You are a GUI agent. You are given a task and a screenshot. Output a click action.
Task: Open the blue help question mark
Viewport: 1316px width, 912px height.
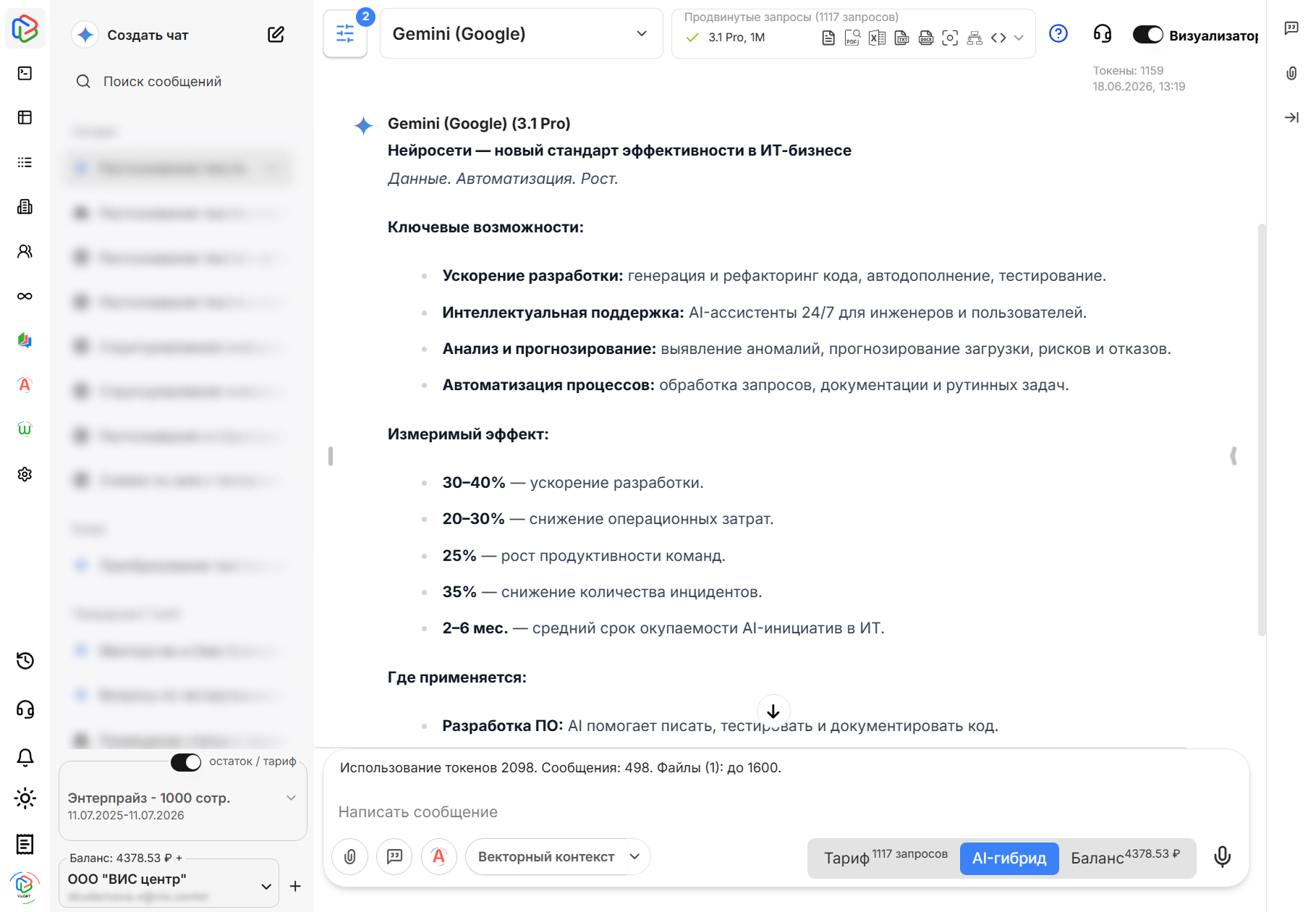pyautogui.click(x=1058, y=33)
